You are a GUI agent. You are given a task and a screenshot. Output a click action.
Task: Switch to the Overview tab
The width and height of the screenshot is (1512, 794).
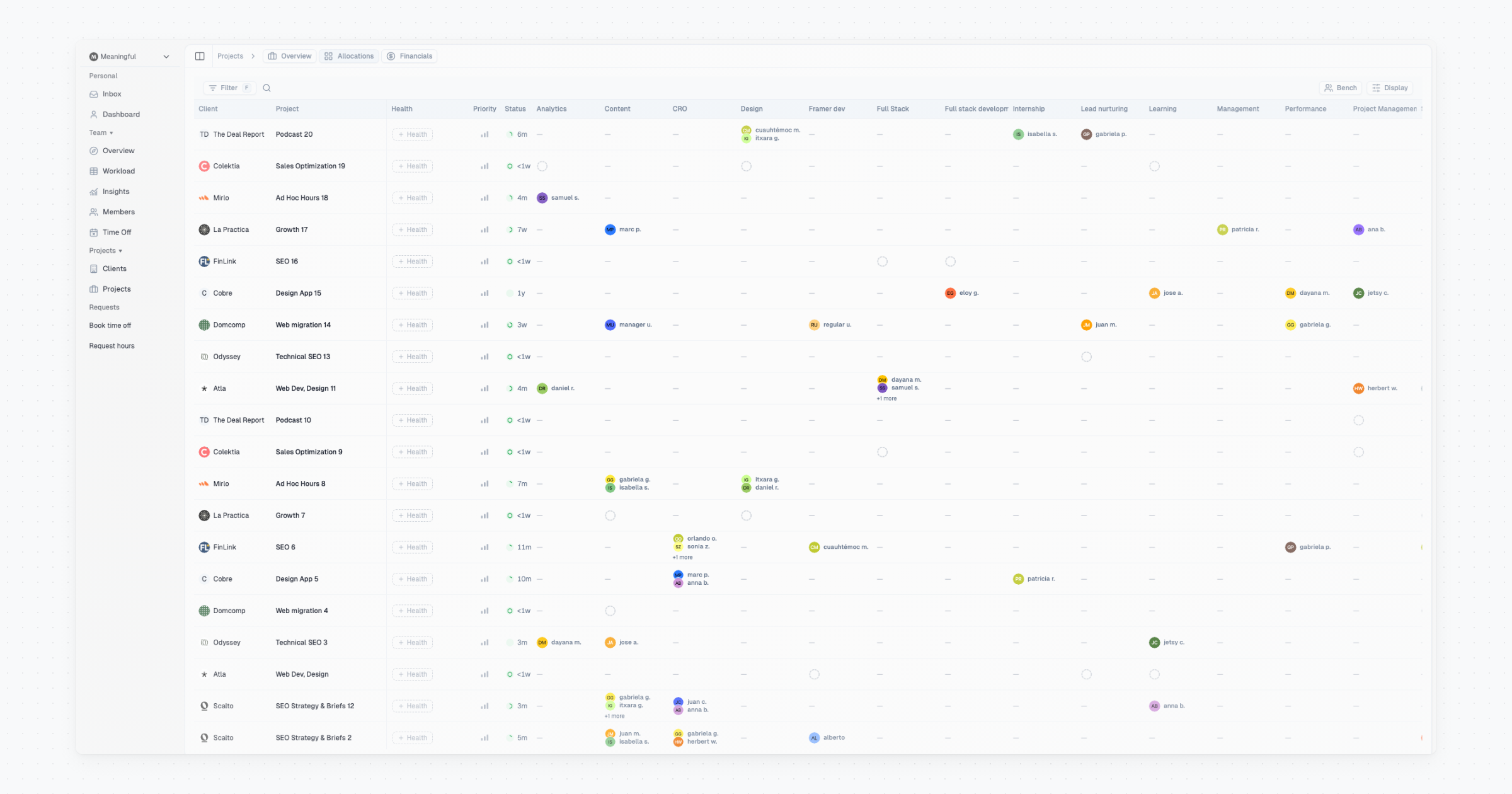tap(289, 56)
